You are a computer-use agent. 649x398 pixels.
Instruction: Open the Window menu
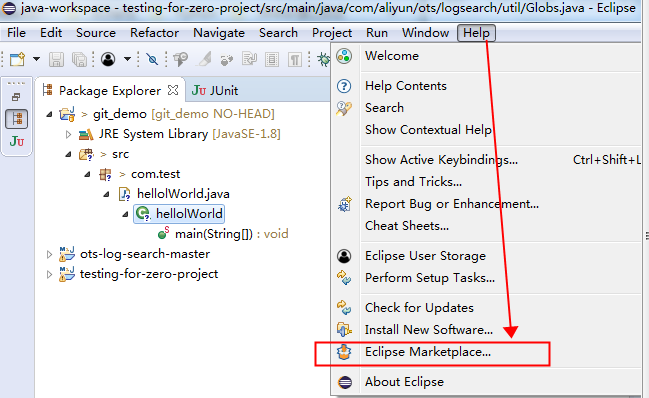[x=425, y=33]
